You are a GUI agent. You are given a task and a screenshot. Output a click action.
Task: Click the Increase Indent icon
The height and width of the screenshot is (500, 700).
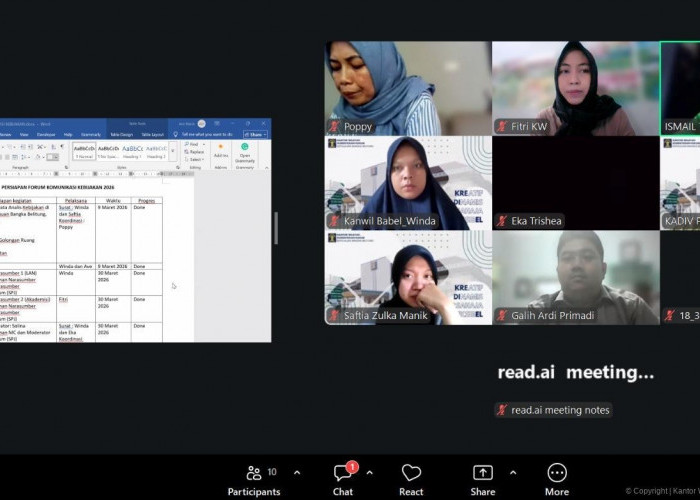coord(30,147)
